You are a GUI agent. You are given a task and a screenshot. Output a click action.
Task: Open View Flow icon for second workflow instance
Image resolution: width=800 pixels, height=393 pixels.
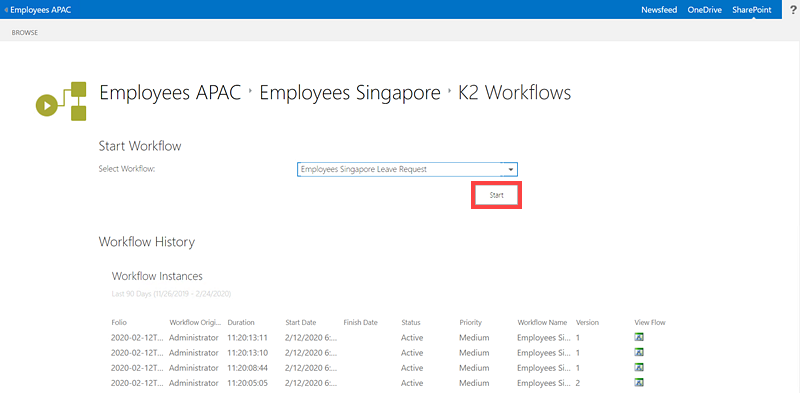639,352
